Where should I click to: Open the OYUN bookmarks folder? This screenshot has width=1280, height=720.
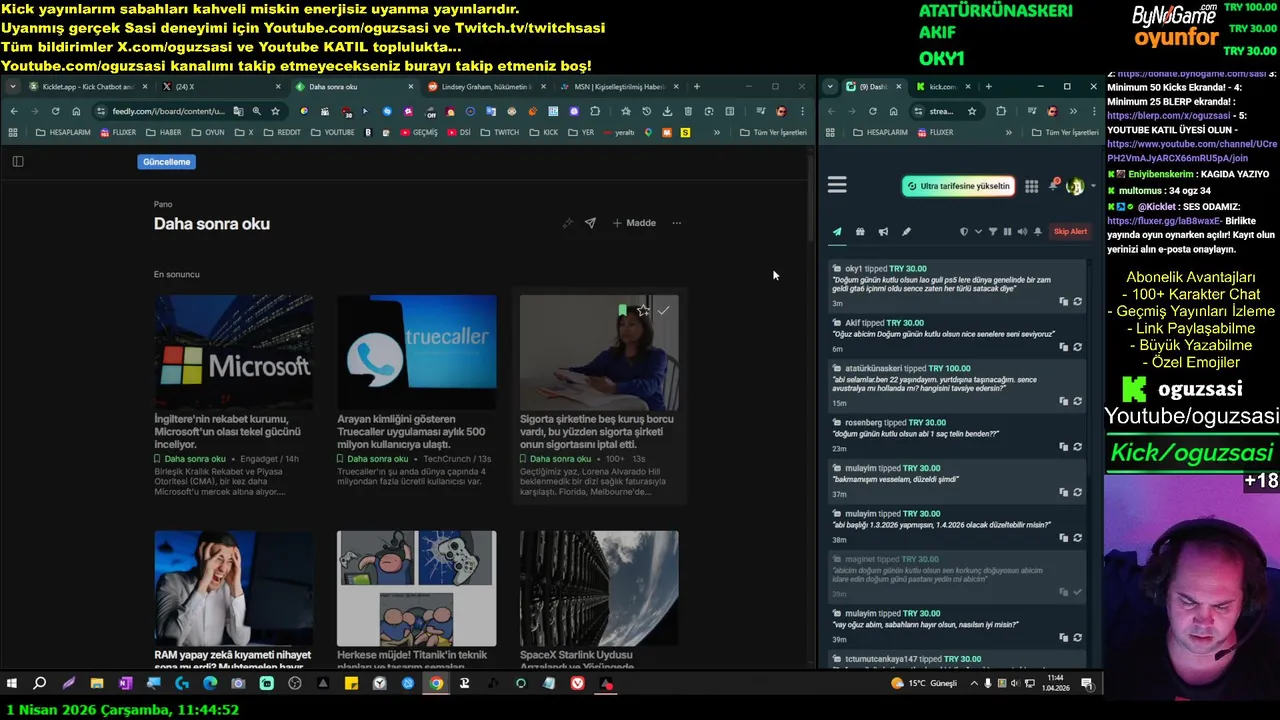tap(207, 132)
